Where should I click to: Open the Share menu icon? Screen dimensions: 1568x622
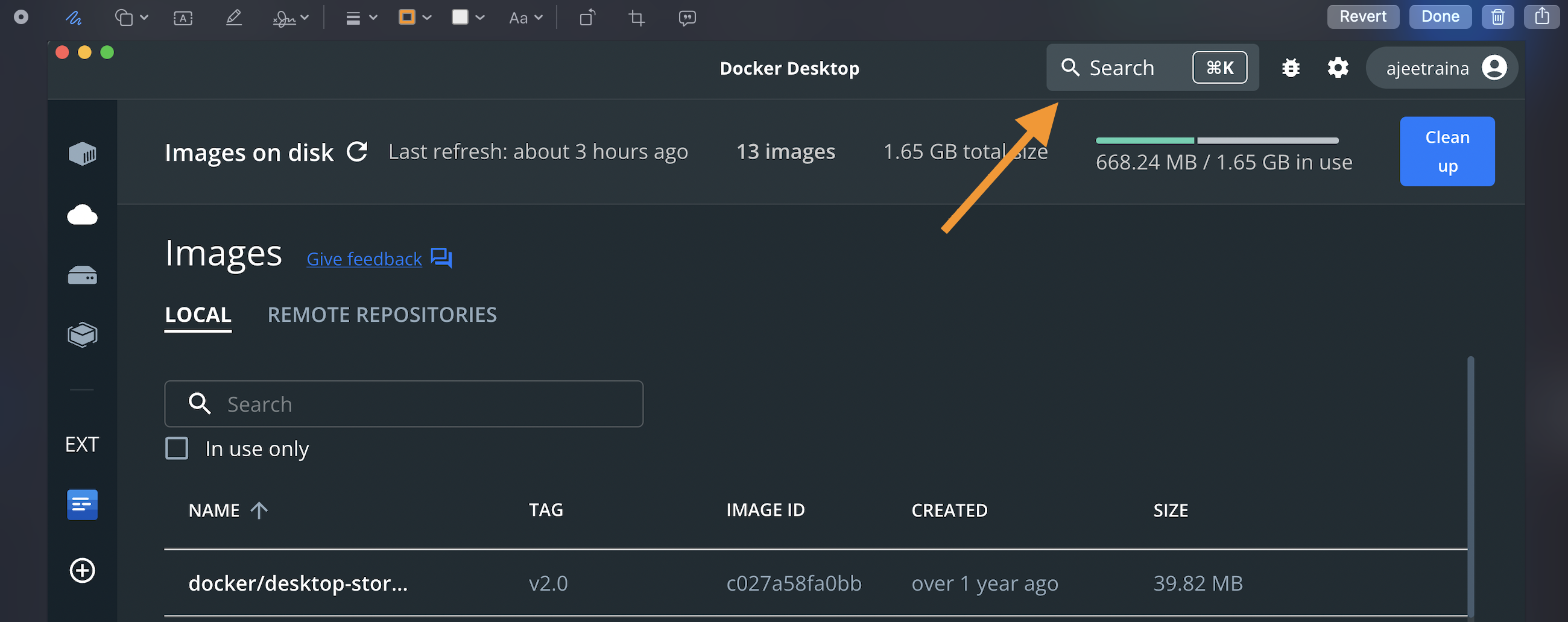pyautogui.click(x=1542, y=16)
